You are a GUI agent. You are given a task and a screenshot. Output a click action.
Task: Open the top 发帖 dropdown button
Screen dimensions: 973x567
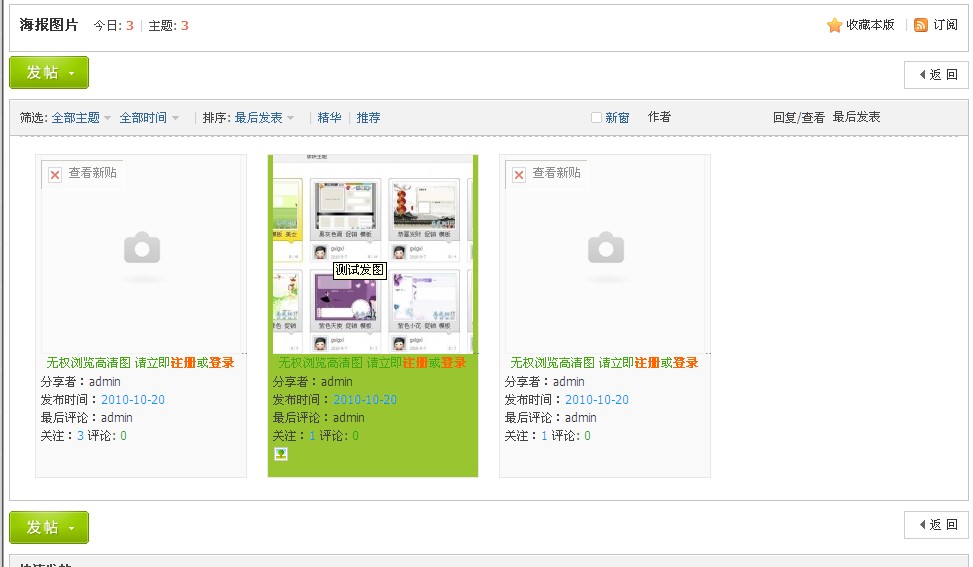(x=49, y=73)
